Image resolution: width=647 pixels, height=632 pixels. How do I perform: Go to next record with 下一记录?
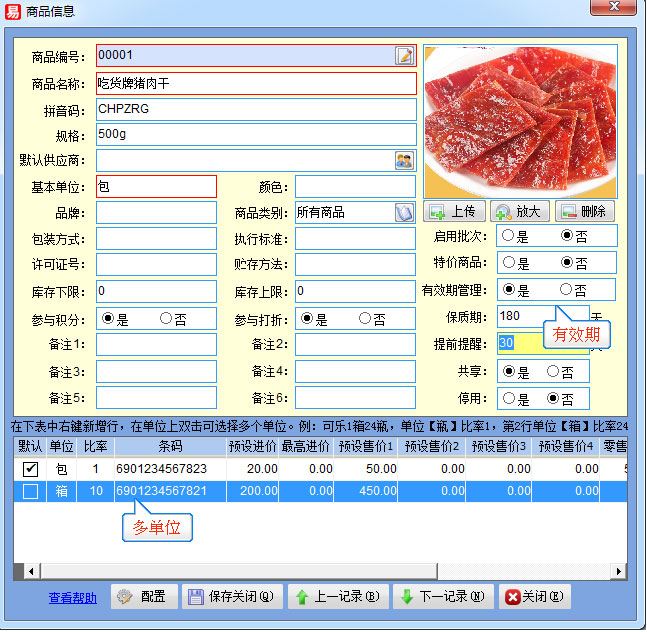click(x=441, y=597)
